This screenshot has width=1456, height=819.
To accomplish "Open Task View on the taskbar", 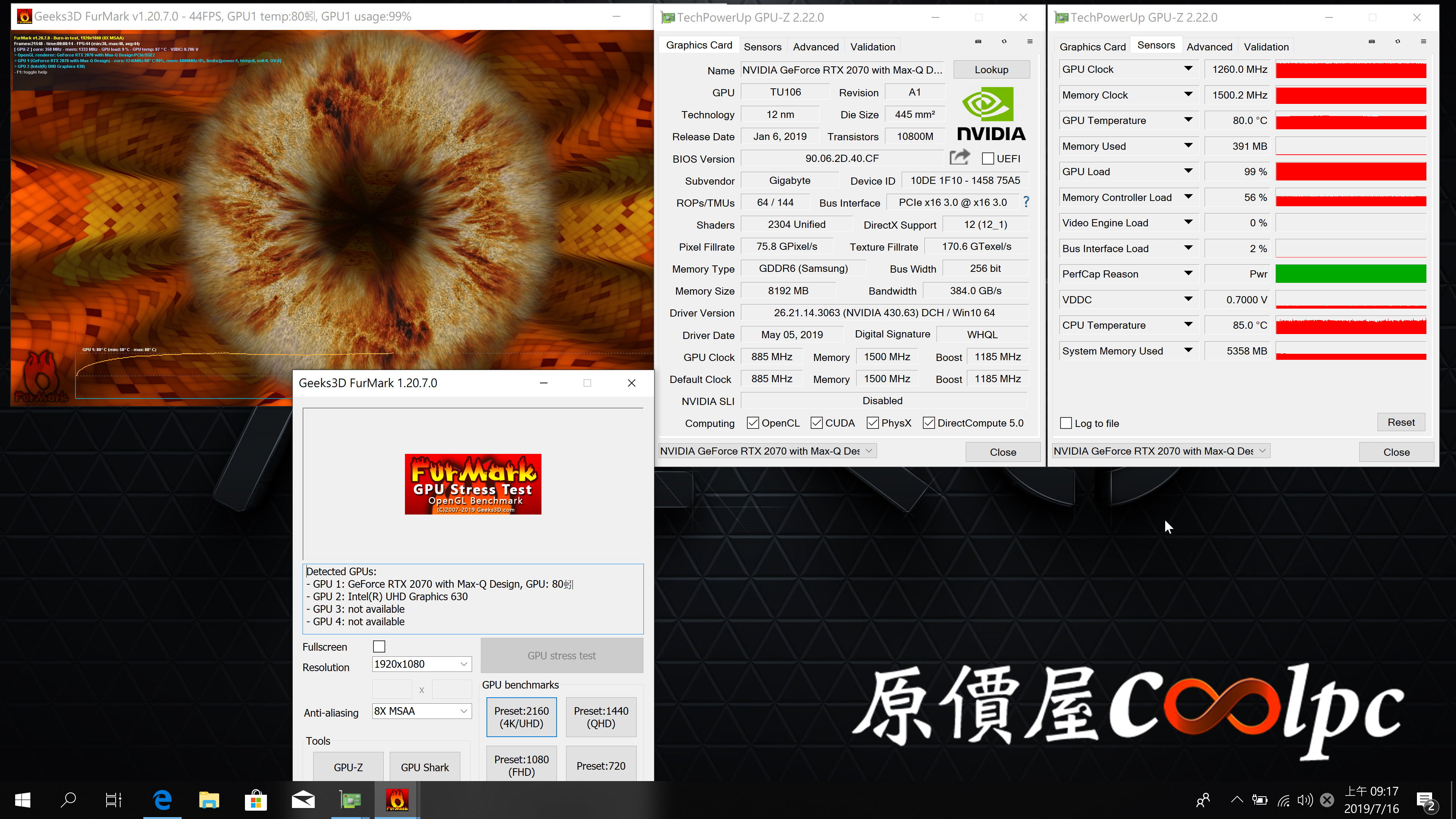I will pyautogui.click(x=114, y=800).
